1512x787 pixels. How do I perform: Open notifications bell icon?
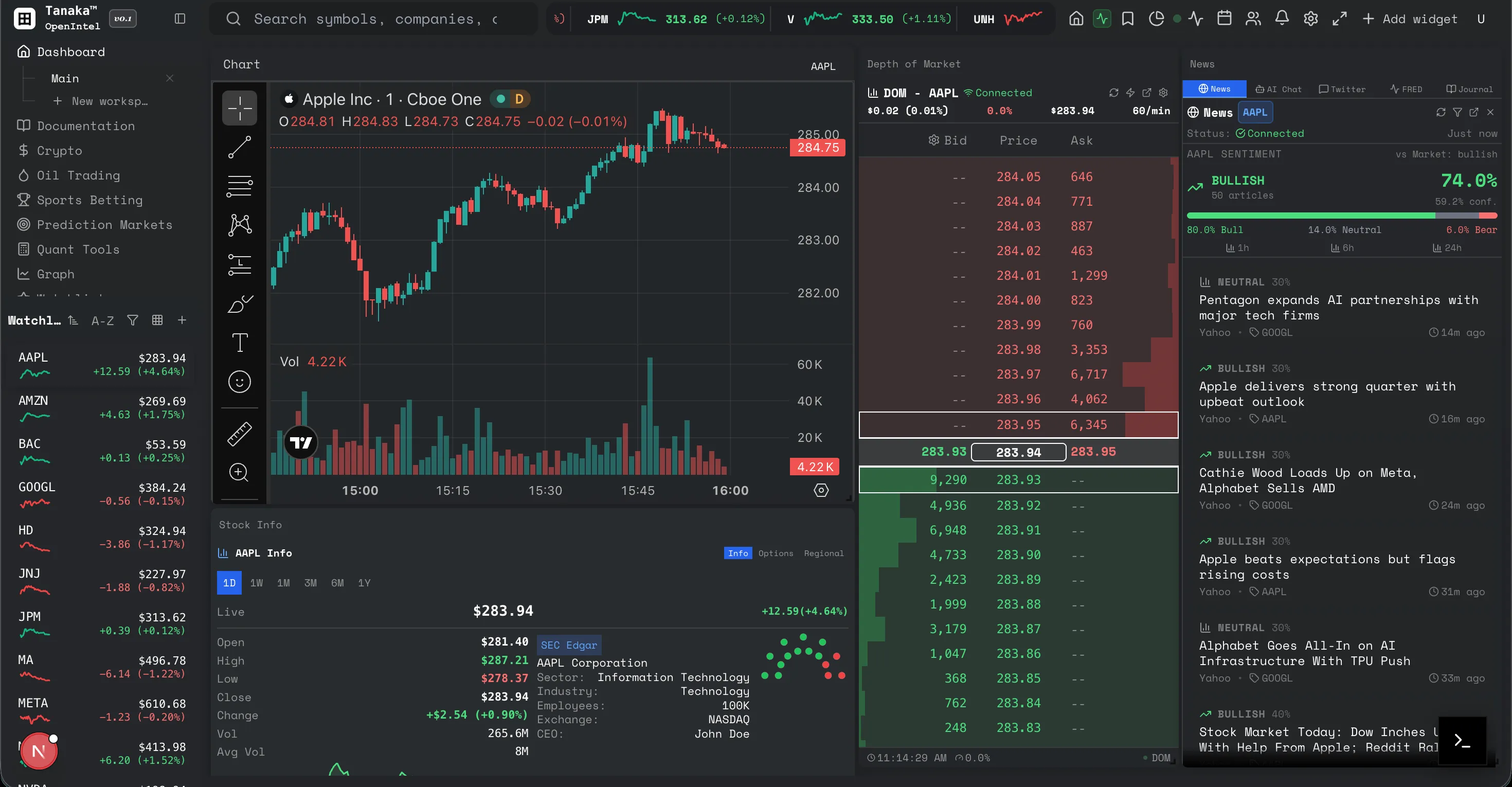coord(1282,19)
